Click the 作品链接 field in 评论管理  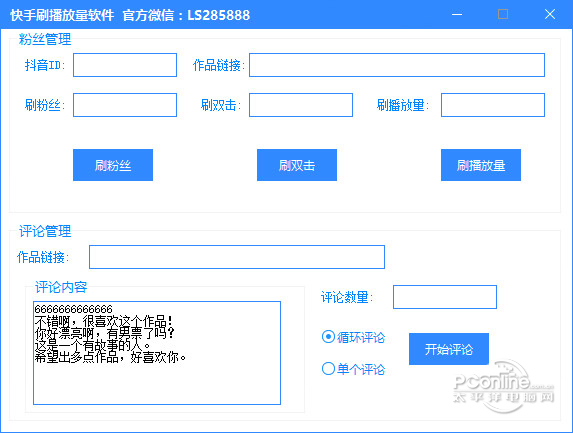tap(237, 257)
